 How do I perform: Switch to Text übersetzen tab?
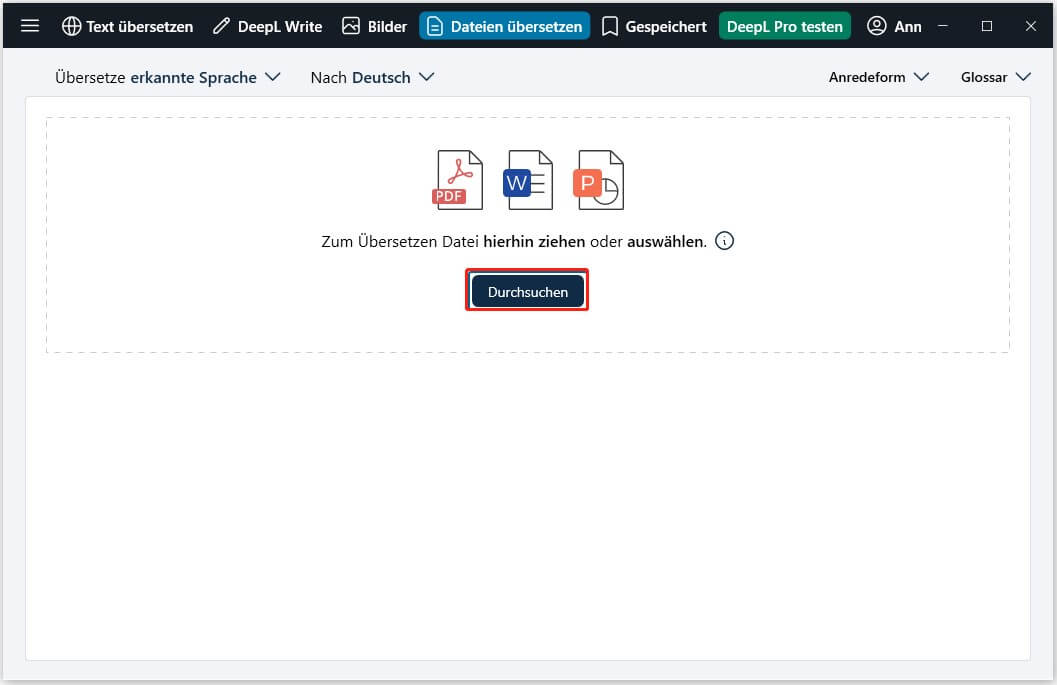click(x=127, y=26)
